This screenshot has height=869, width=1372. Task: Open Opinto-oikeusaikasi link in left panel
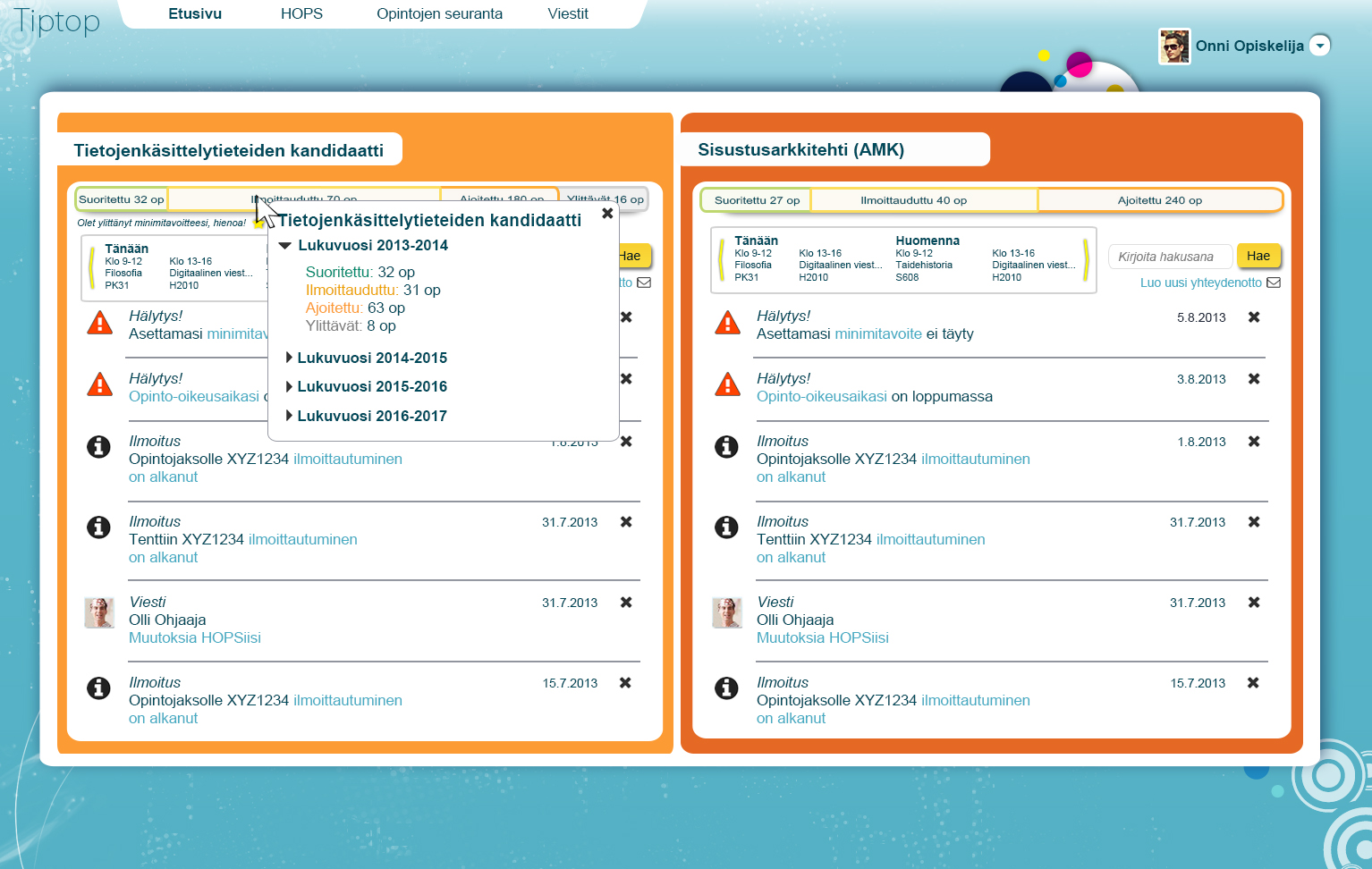click(194, 396)
